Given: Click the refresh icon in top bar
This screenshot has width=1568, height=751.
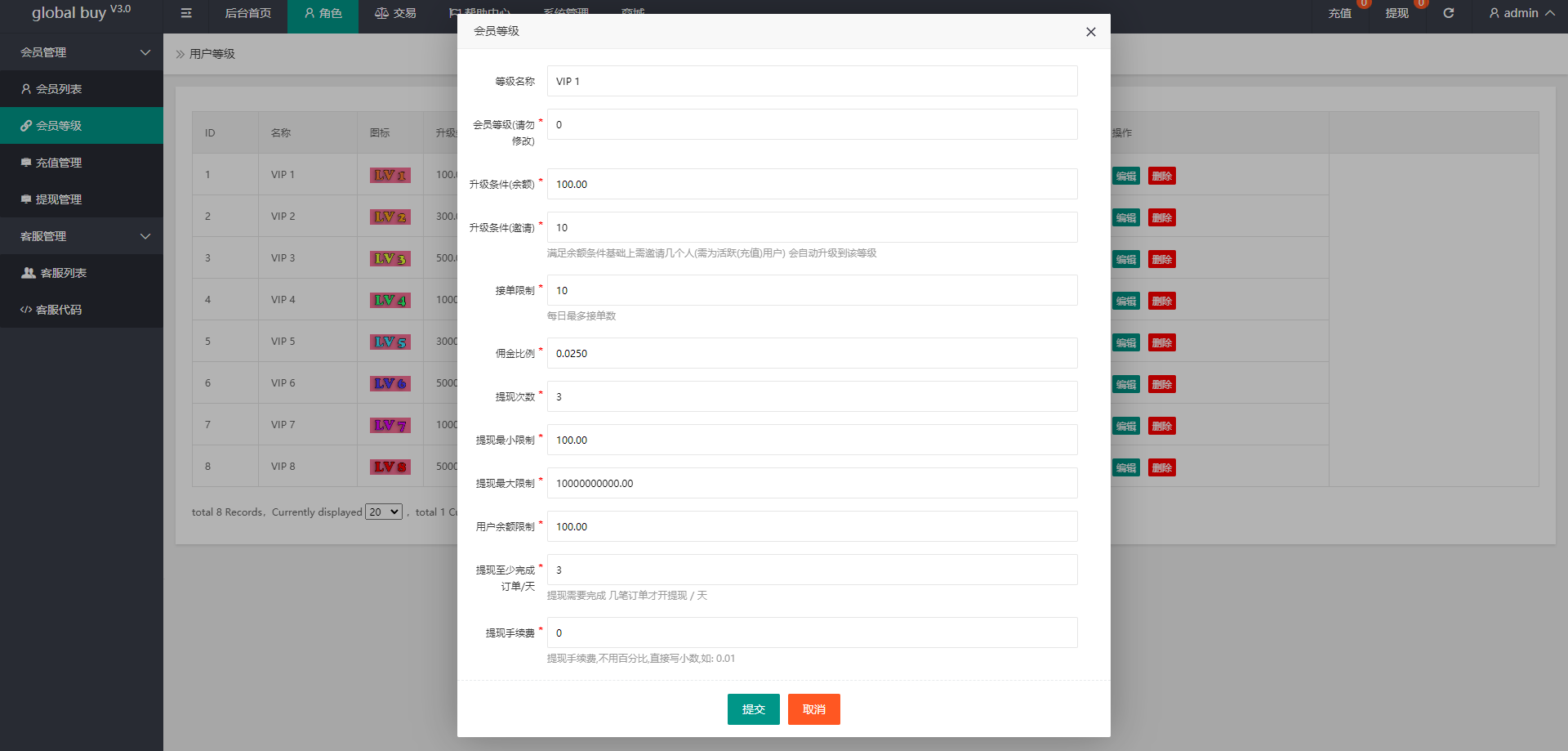Looking at the screenshot, I should (1448, 13).
